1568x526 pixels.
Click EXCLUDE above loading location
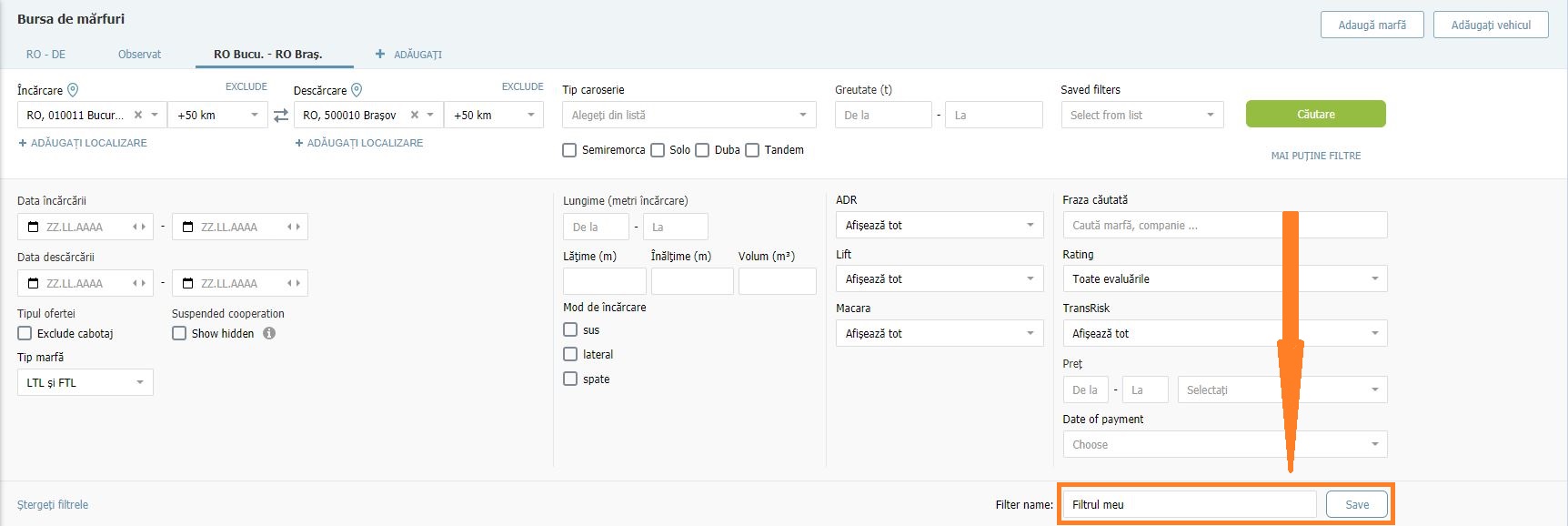tap(246, 86)
